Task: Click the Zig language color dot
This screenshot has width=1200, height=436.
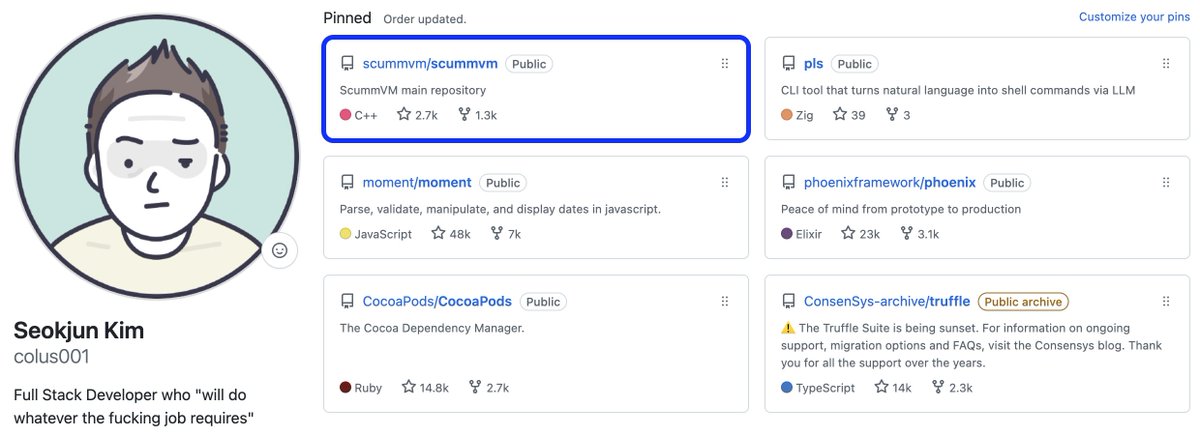Action: pos(786,115)
